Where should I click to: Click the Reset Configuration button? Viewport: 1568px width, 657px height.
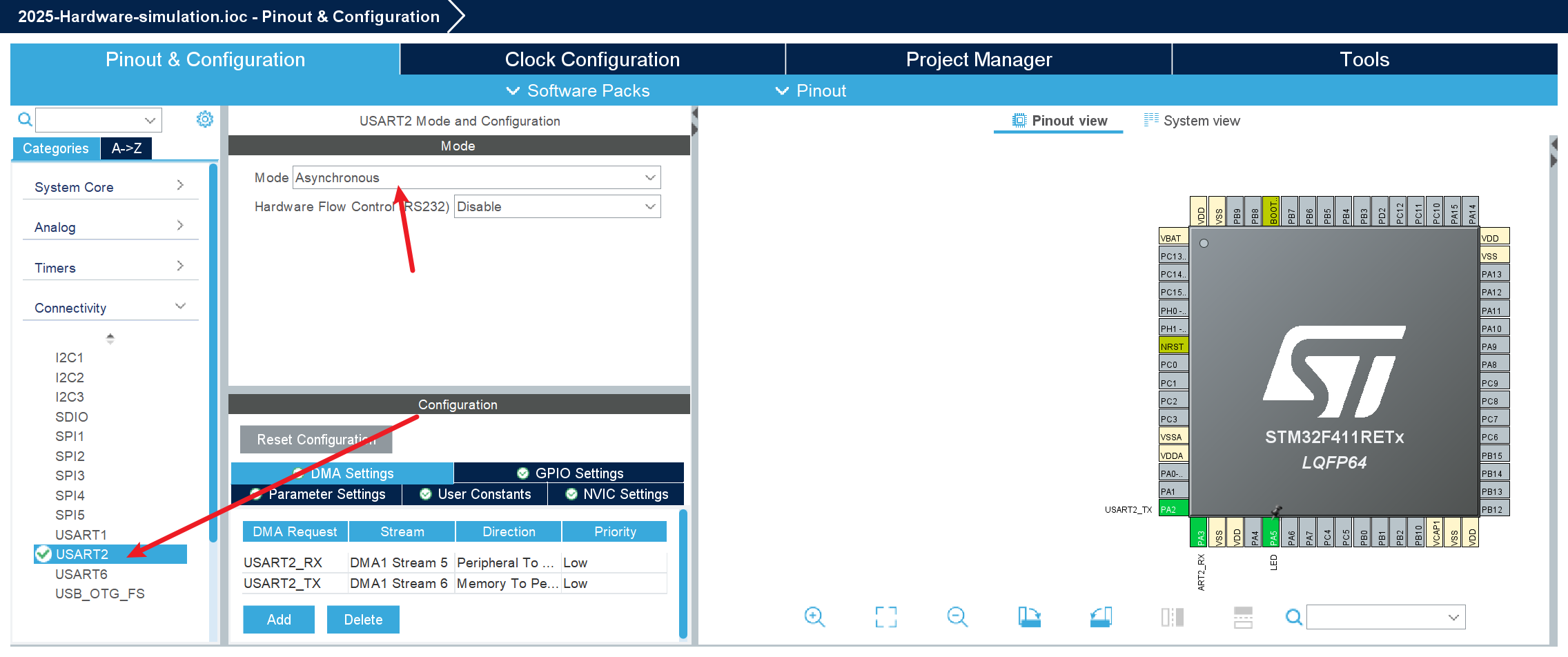tap(316, 439)
